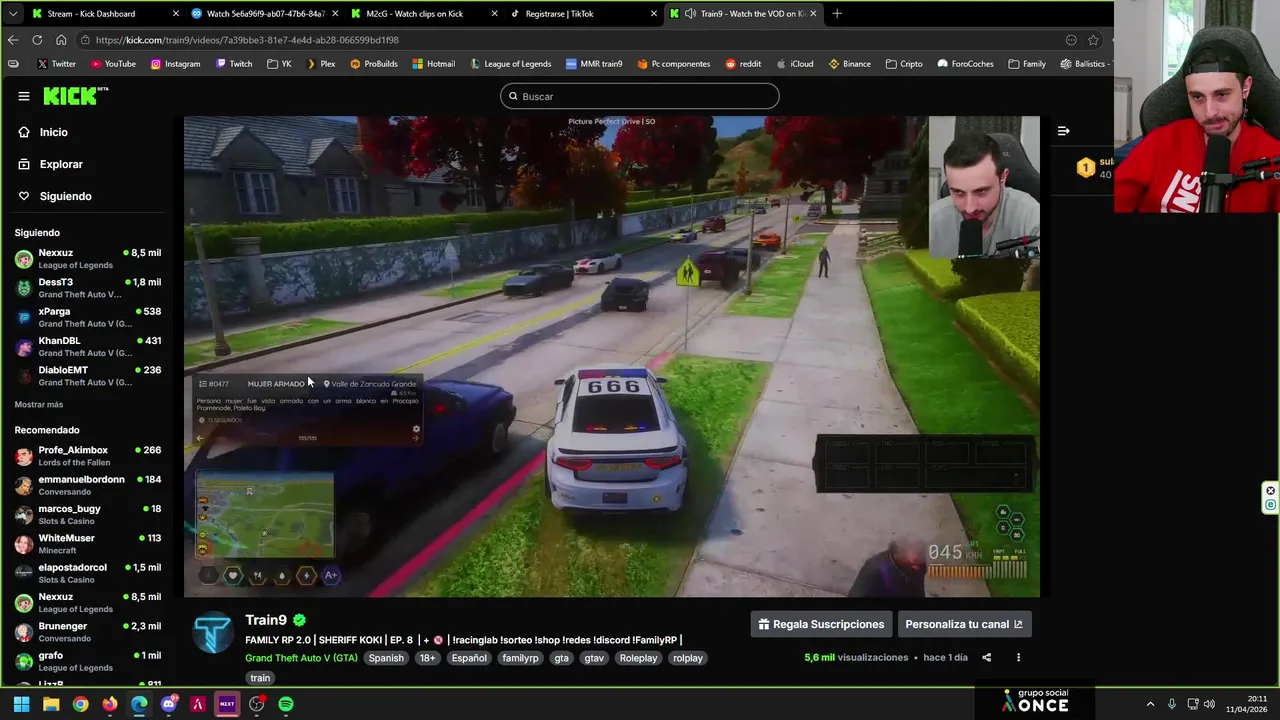Expand following list with Mostrar más

(39, 404)
